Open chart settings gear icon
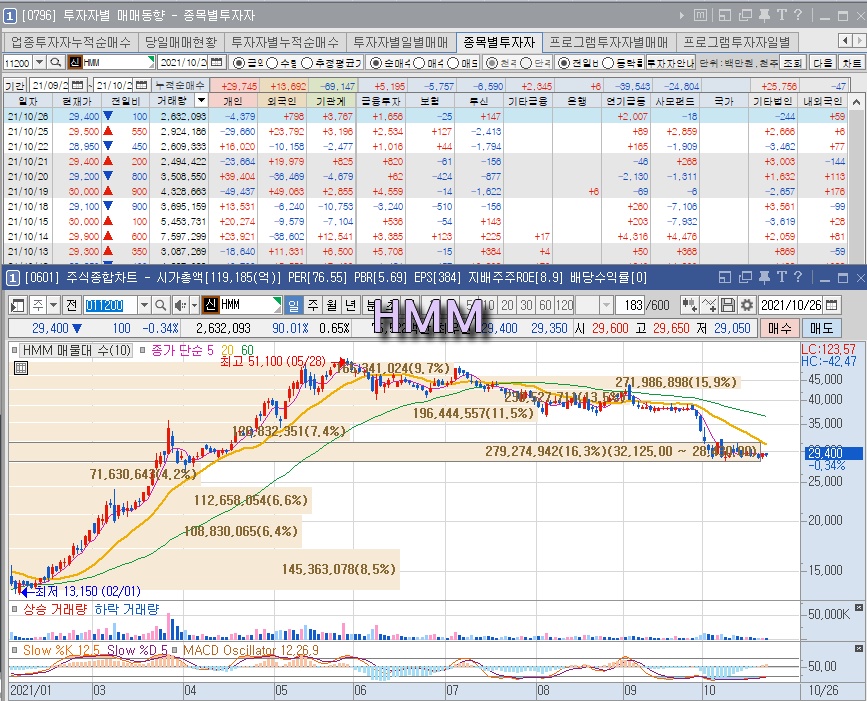Image resolution: width=867 pixels, height=701 pixels. pos(747,305)
